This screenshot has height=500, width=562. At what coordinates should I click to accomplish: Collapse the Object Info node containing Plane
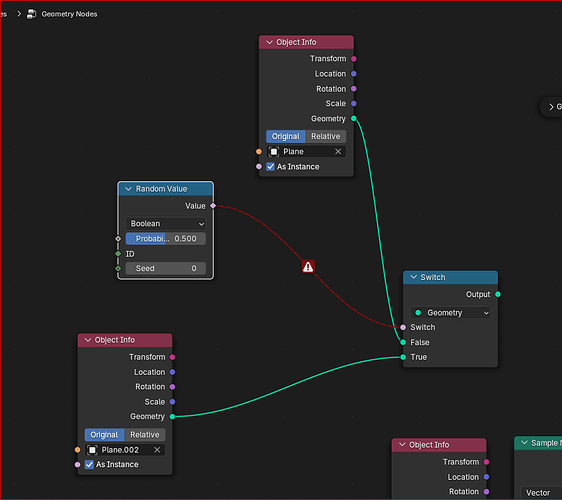(269, 42)
